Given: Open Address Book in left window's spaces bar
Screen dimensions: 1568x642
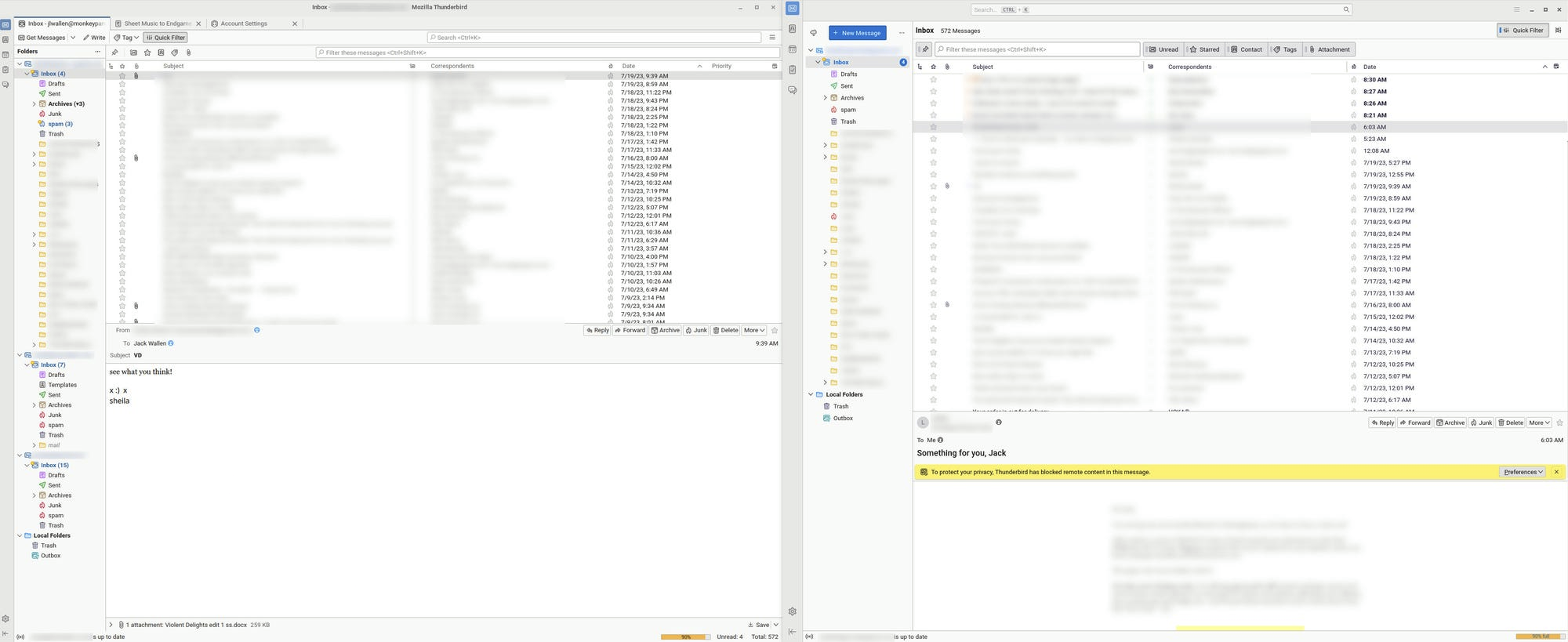Looking at the screenshot, I should coord(5,39).
